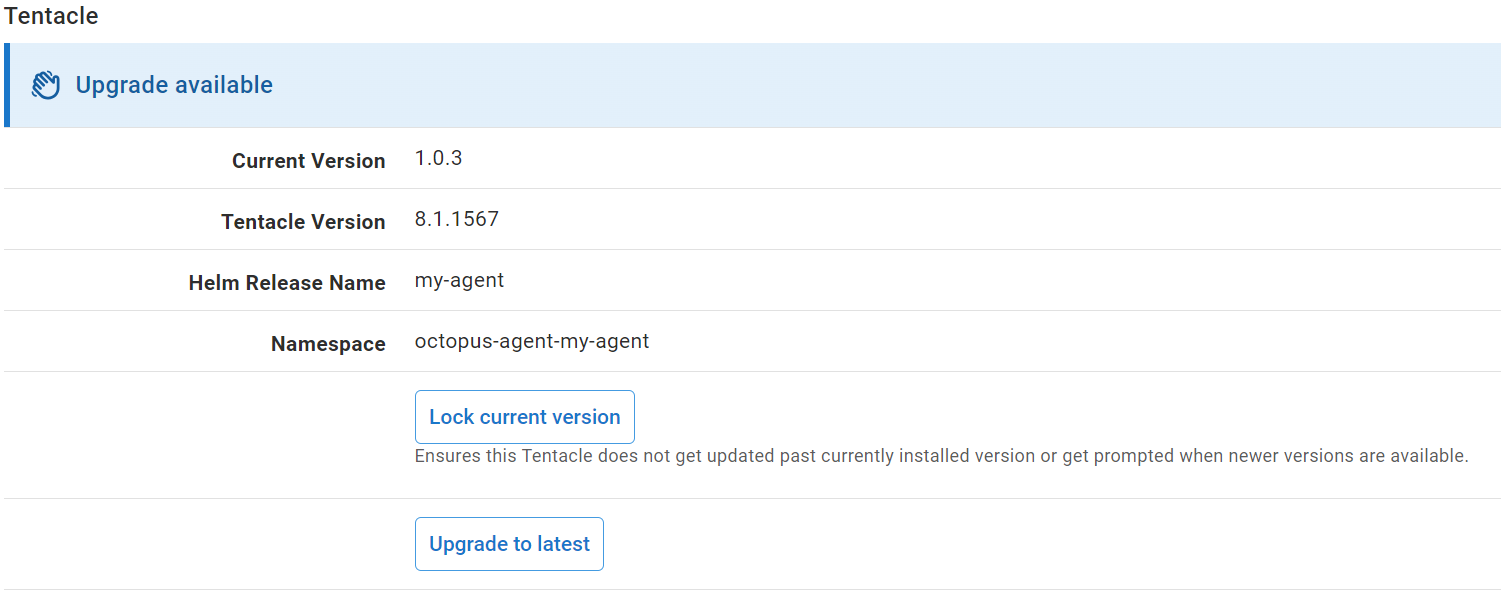
Task: Click the Helm Release Name my-agent value
Action: [x=459, y=279]
